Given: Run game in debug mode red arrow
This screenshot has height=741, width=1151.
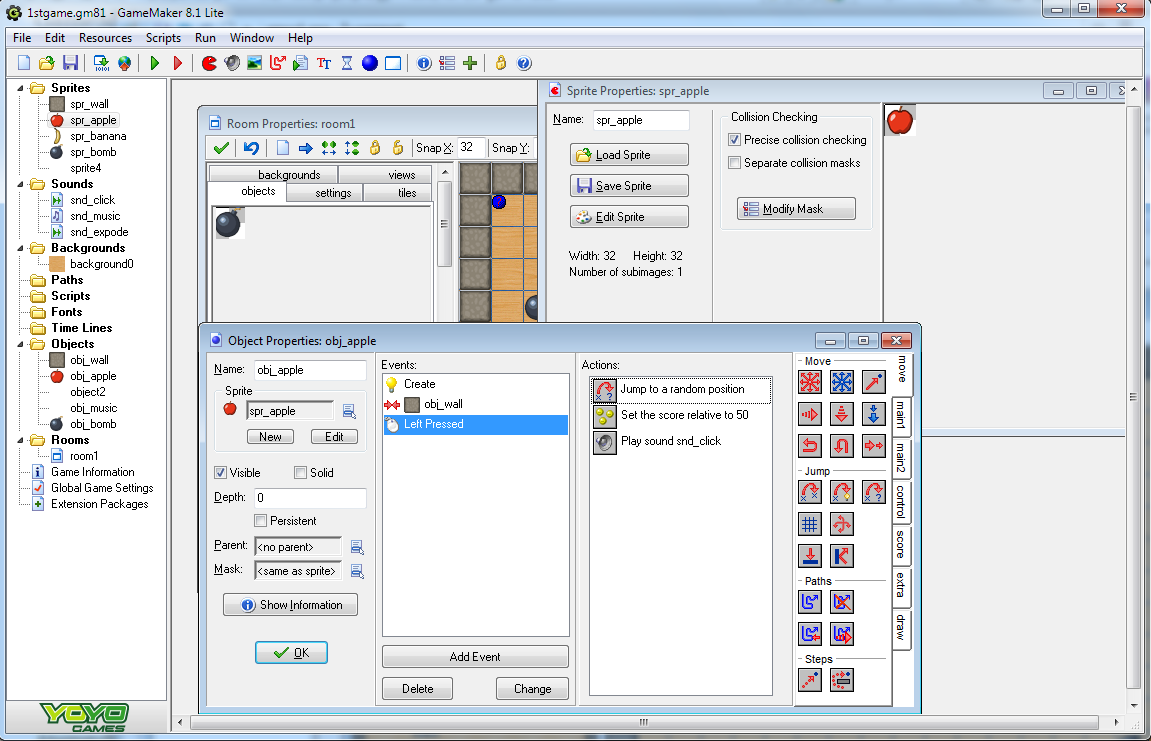Looking at the screenshot, I should [178, 63].
